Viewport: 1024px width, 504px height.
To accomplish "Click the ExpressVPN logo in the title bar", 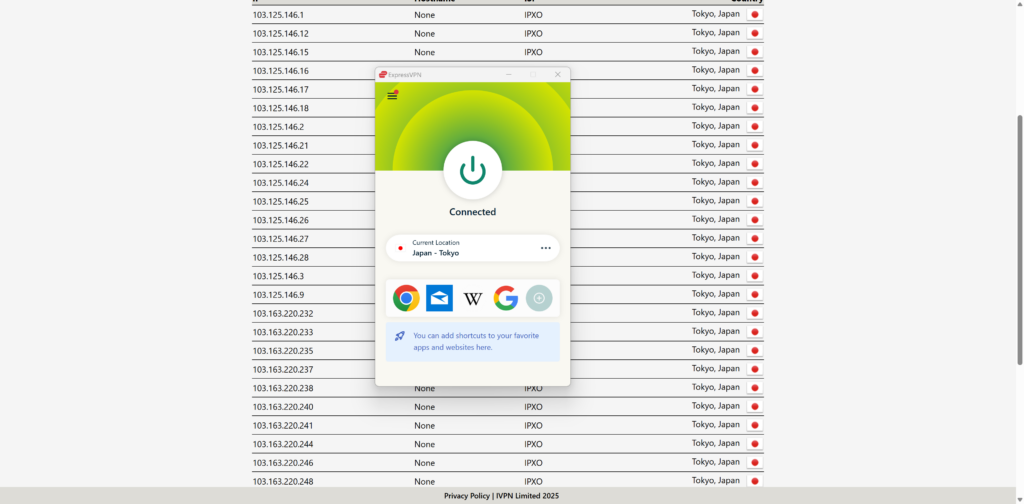I will [x=383, y=74].
